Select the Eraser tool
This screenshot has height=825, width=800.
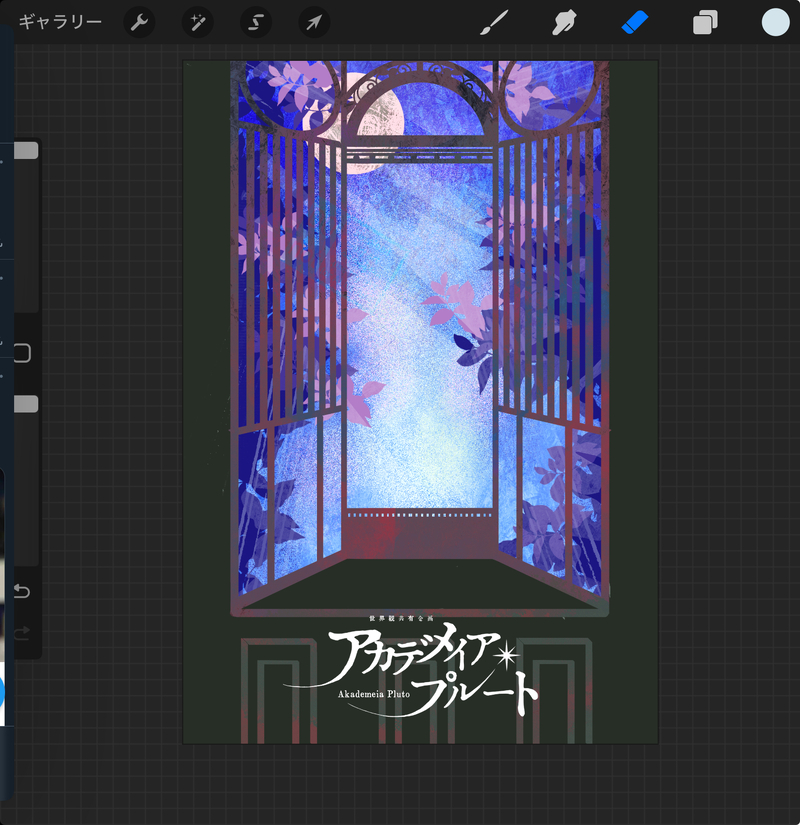point(635,23)
